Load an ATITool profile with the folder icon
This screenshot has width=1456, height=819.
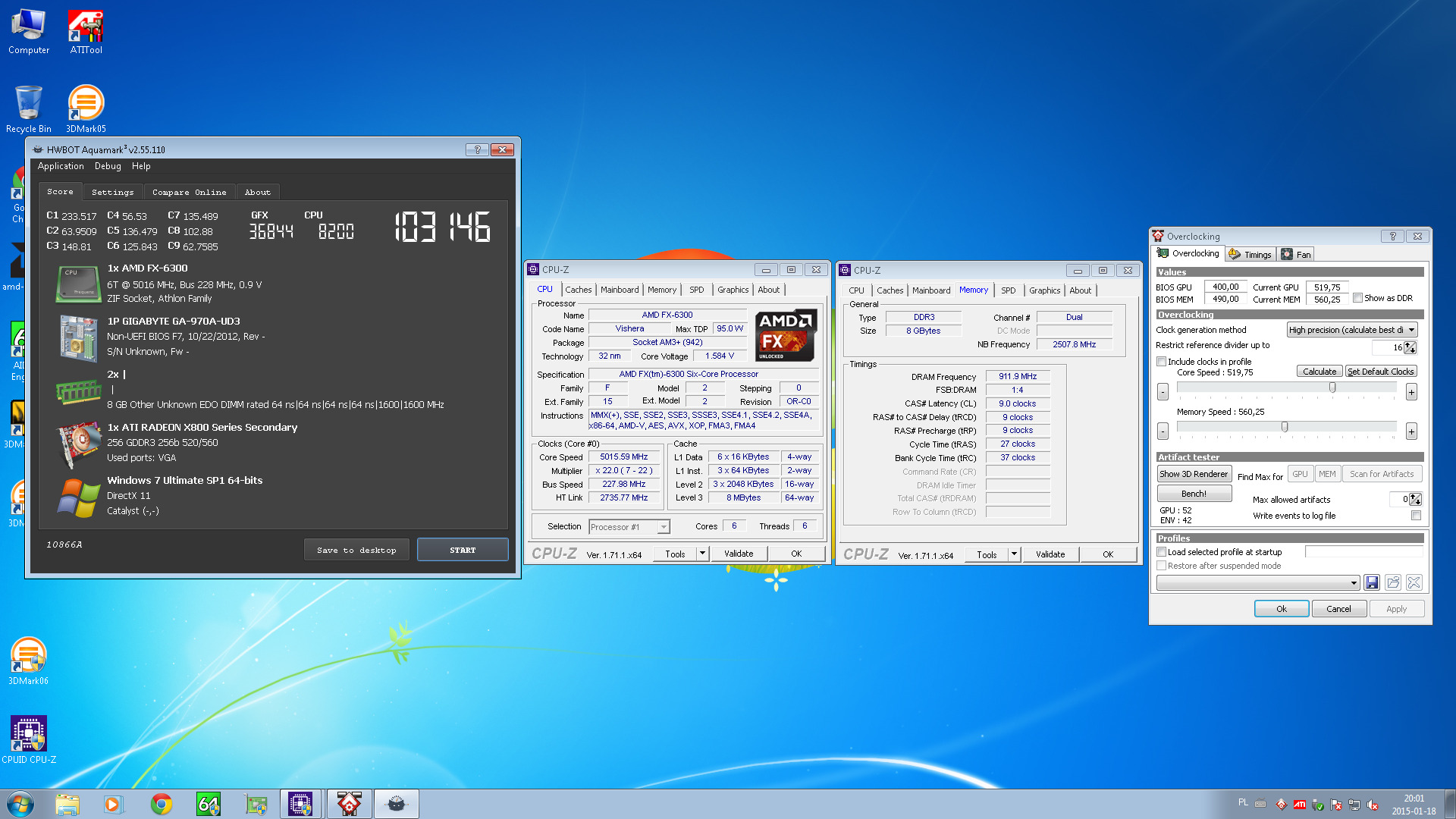(x=1393, y=582)
